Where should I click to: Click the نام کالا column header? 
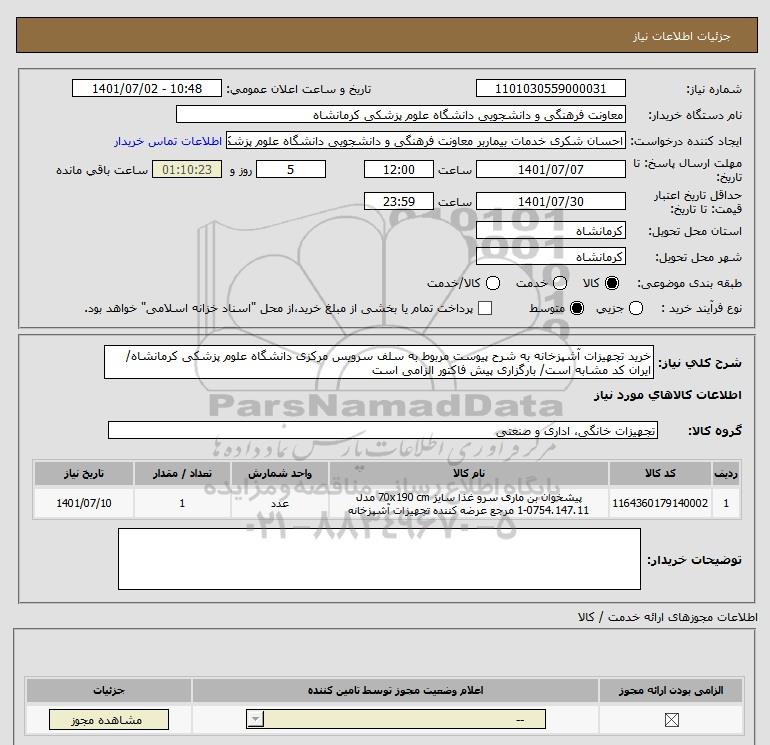469,473
